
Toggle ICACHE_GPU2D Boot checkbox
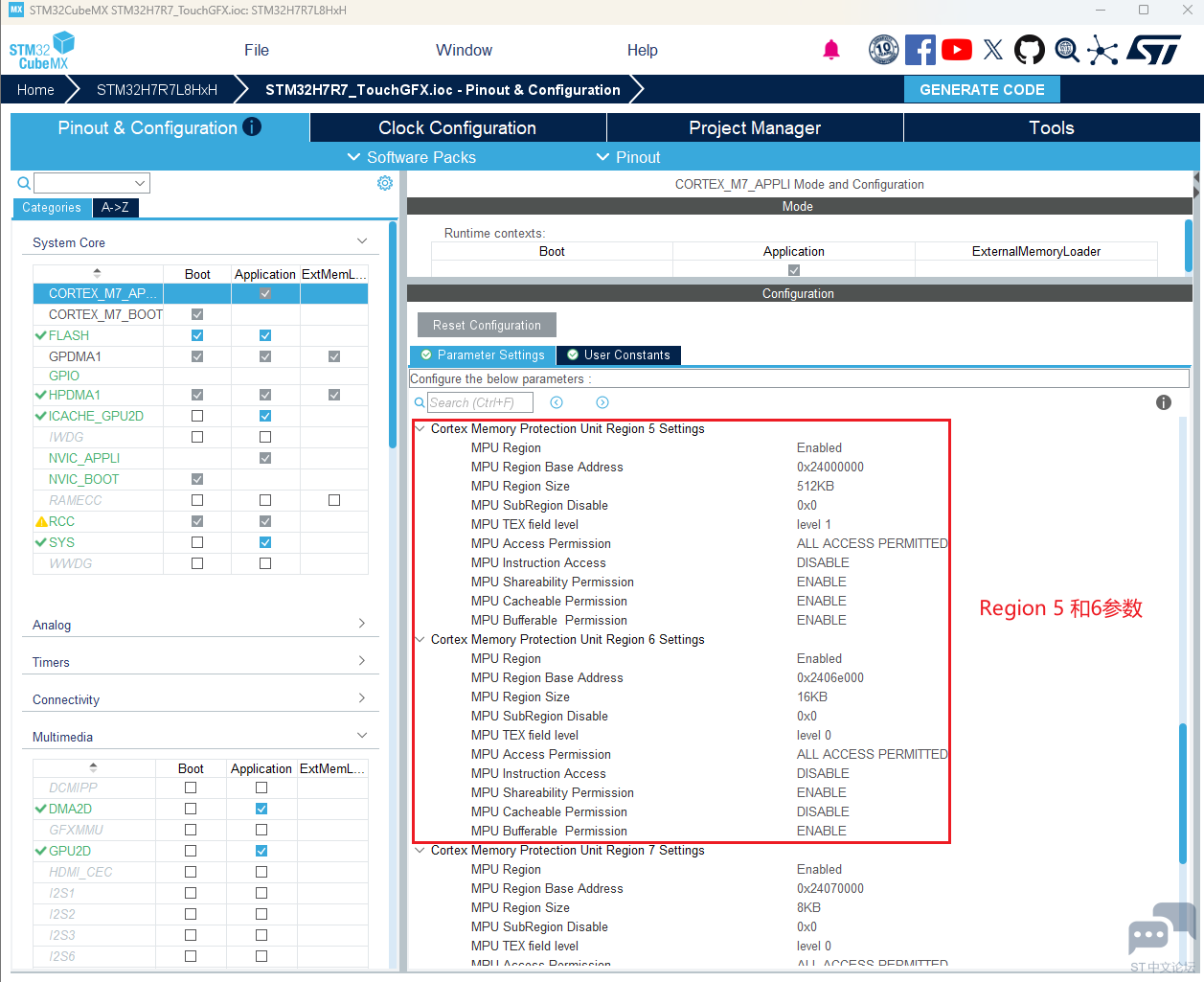pos(197,416)
